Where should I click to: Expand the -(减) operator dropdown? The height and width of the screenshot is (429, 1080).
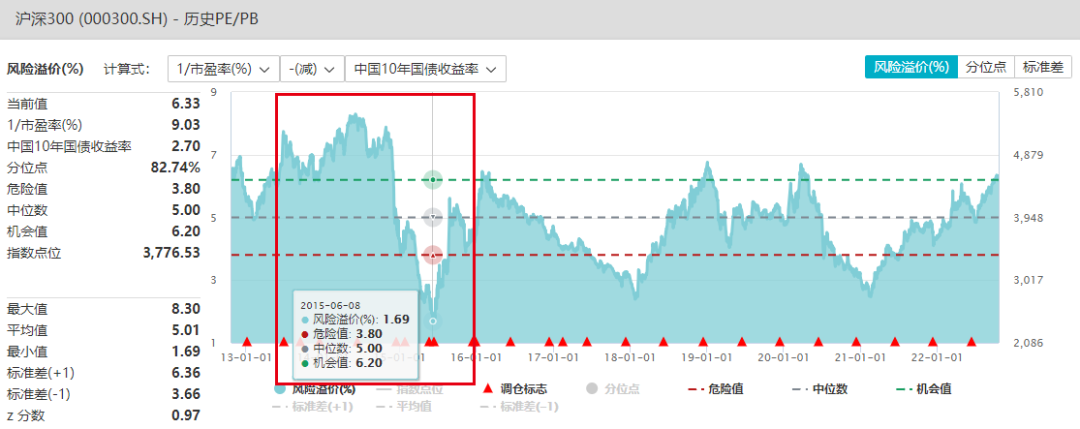click(x=311, y=69)
